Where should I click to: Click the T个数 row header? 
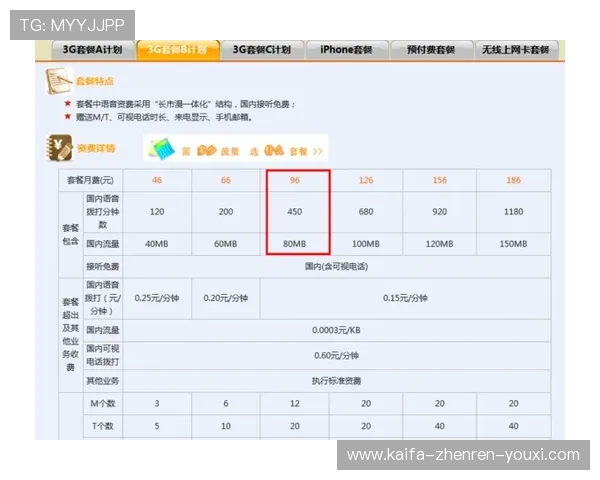pyautogui.click(x=103, y=426)
